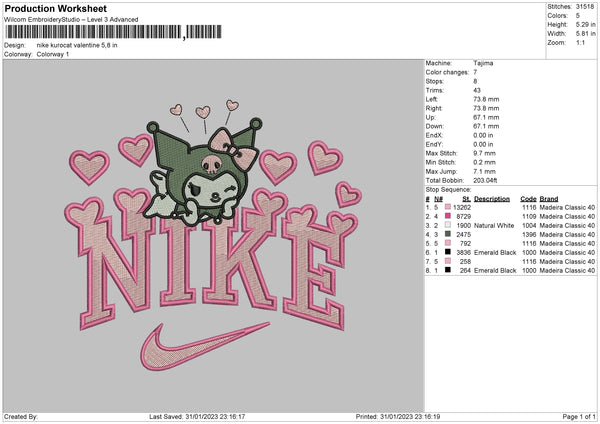Click the Production Worksheet title
The height and width of the screenshot is (424, 600).
point(55,8)
